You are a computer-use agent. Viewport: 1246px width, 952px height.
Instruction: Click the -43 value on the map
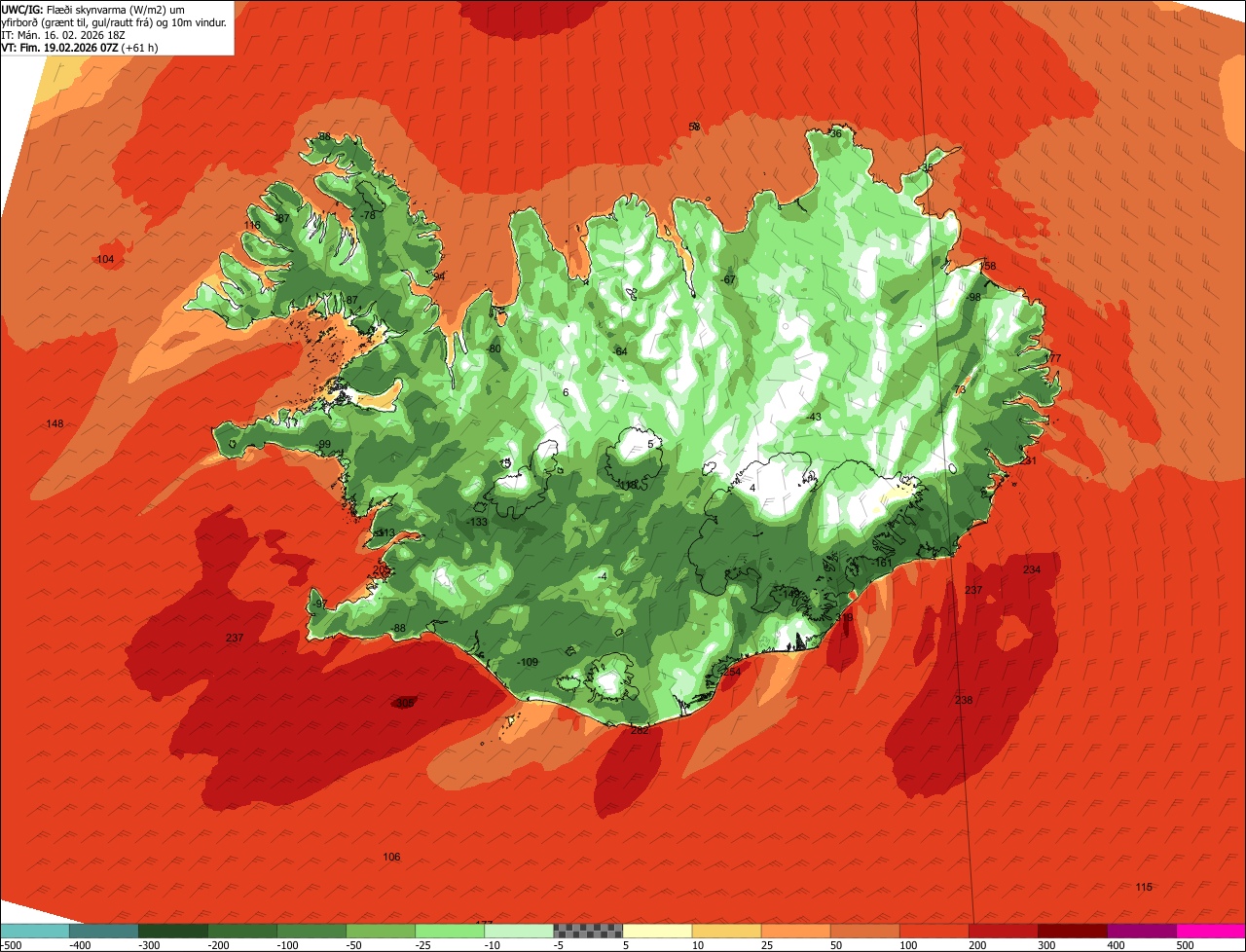click(814, 417)
